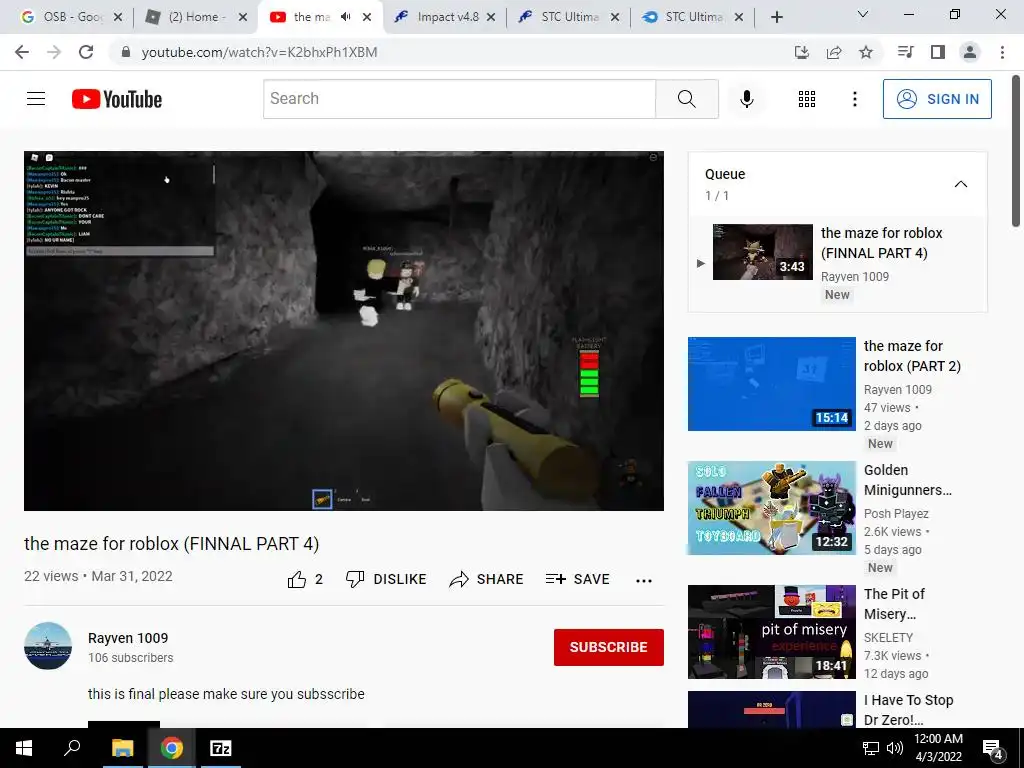
Task: Open tab search dropdown chevron
Action: tap(863, 14)
